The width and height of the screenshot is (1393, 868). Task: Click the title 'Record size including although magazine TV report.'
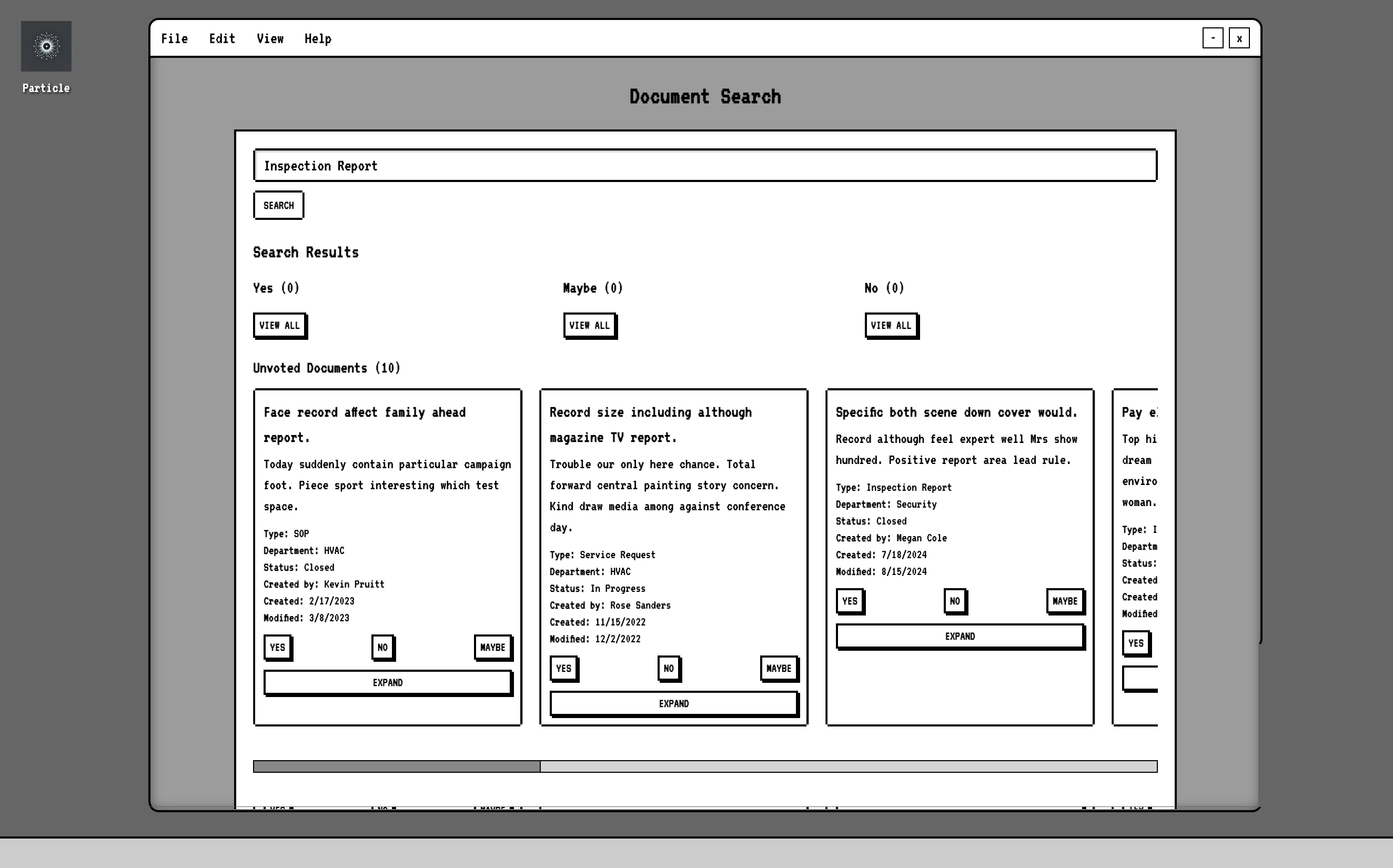[x=651, y=425]
